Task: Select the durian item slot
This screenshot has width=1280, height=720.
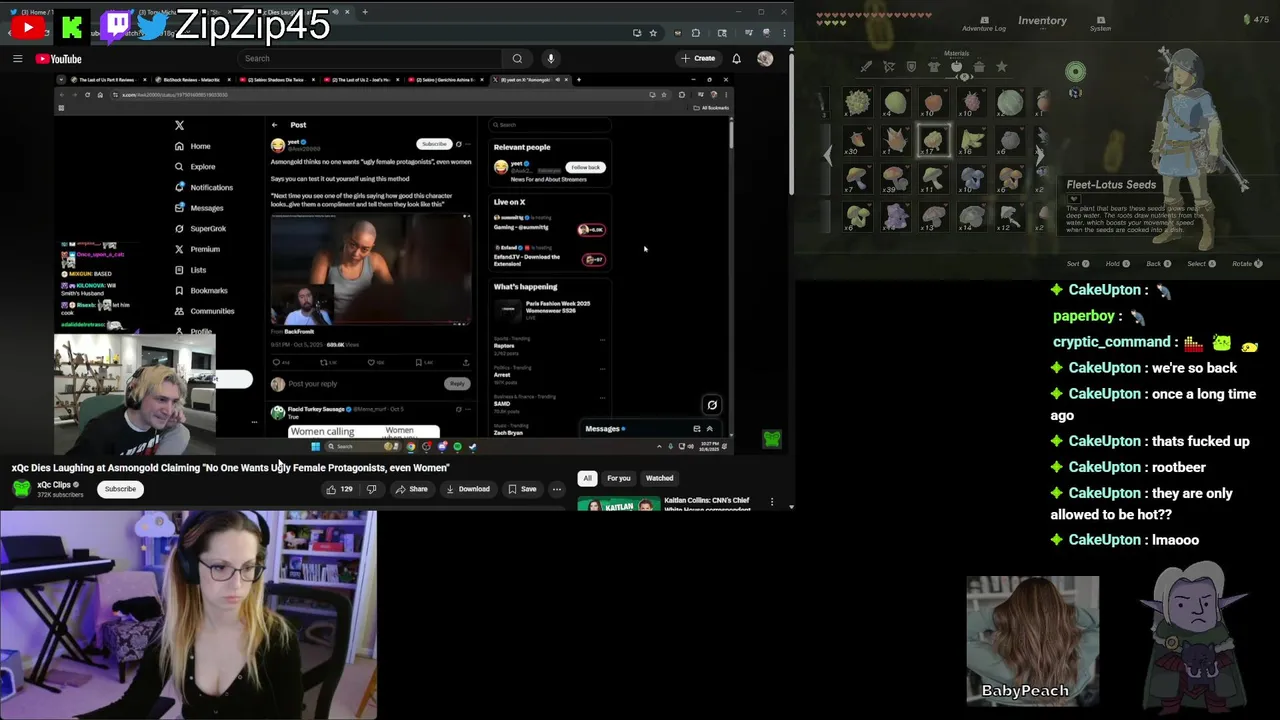Action: (x=857, y=103)
